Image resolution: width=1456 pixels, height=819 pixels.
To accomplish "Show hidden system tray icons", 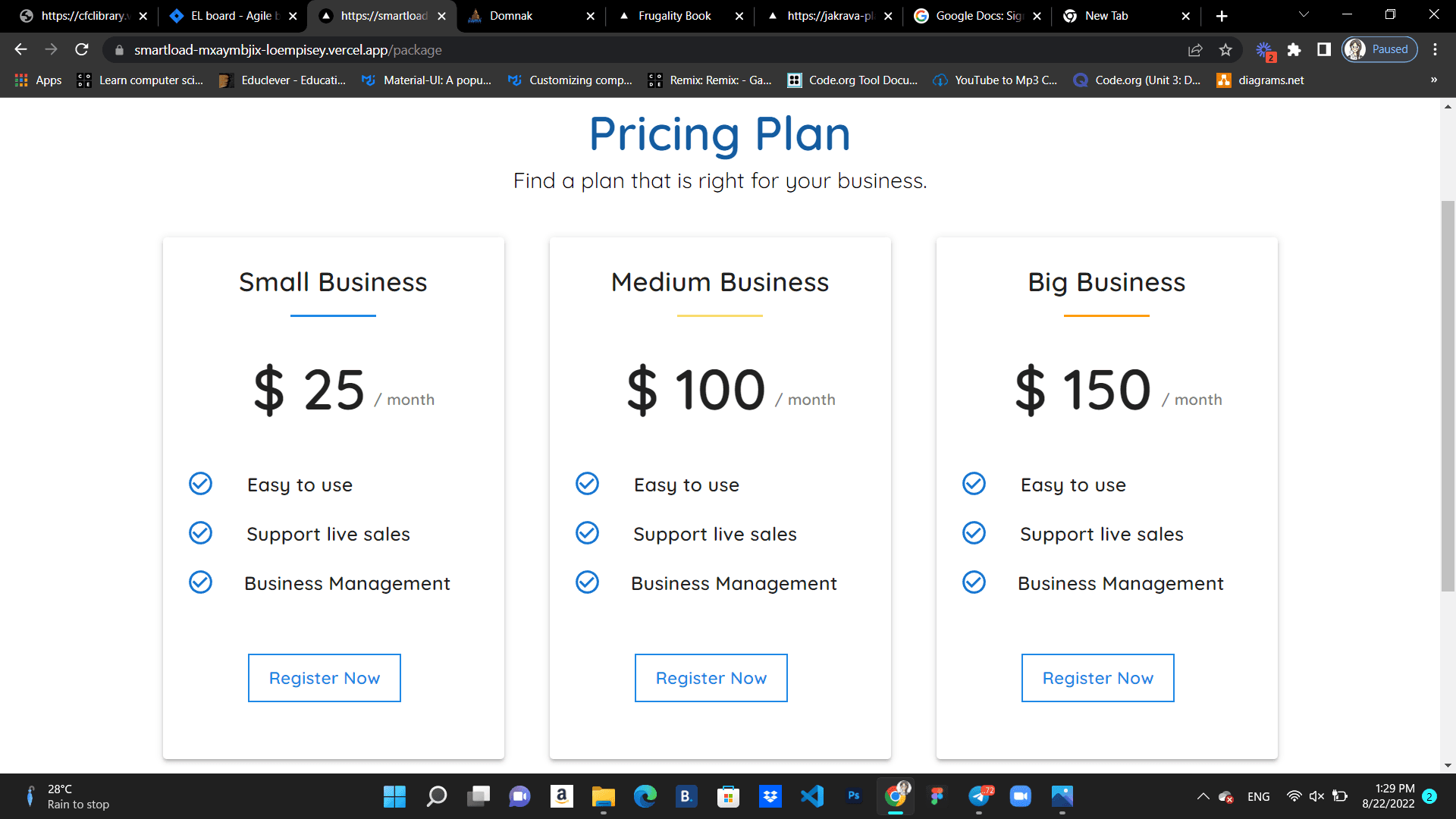I will [1203, 796].
